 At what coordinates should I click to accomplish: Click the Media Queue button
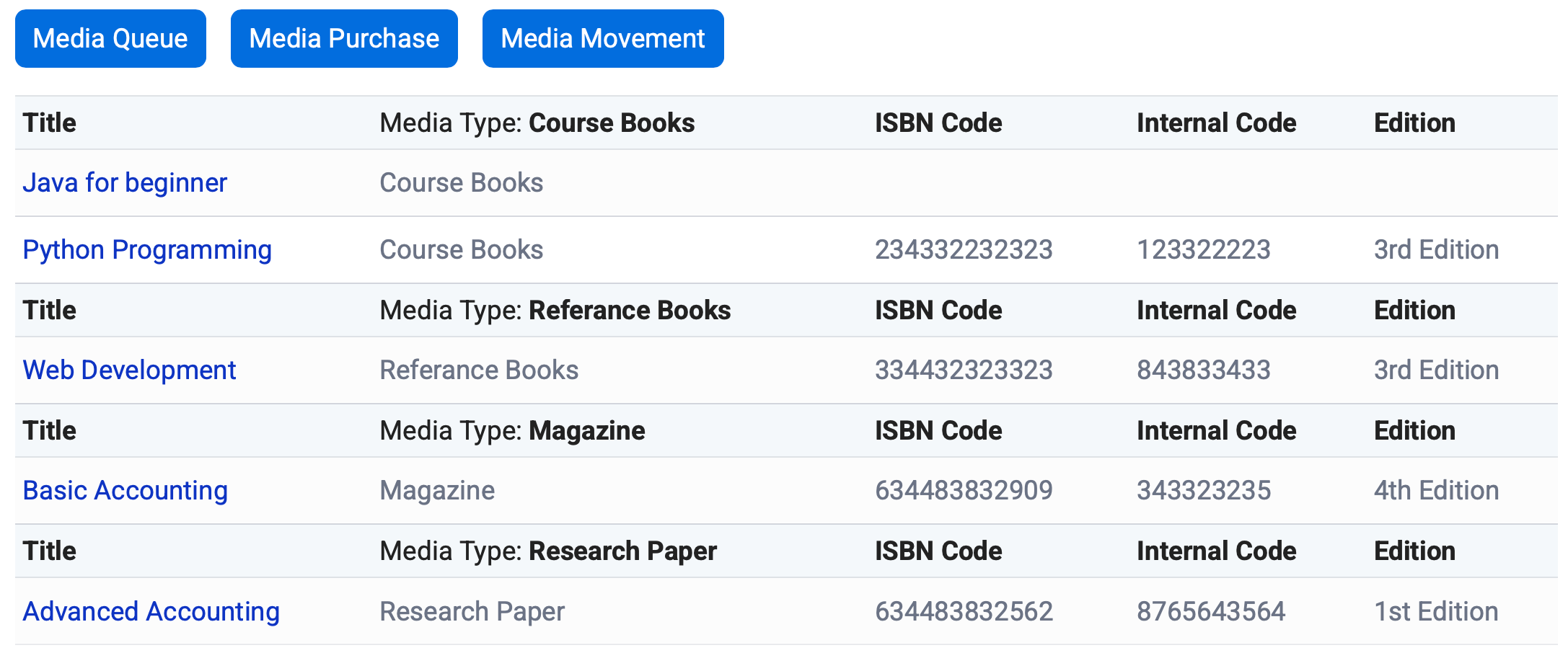tap(110, 39)
